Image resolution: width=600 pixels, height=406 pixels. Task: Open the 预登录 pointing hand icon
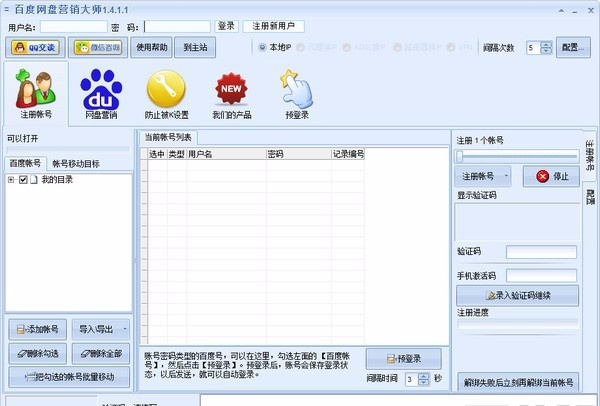(297, 94)
